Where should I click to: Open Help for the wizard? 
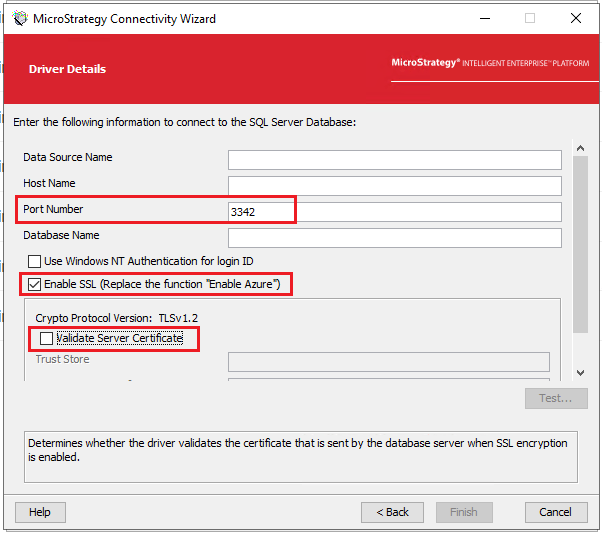40,512
